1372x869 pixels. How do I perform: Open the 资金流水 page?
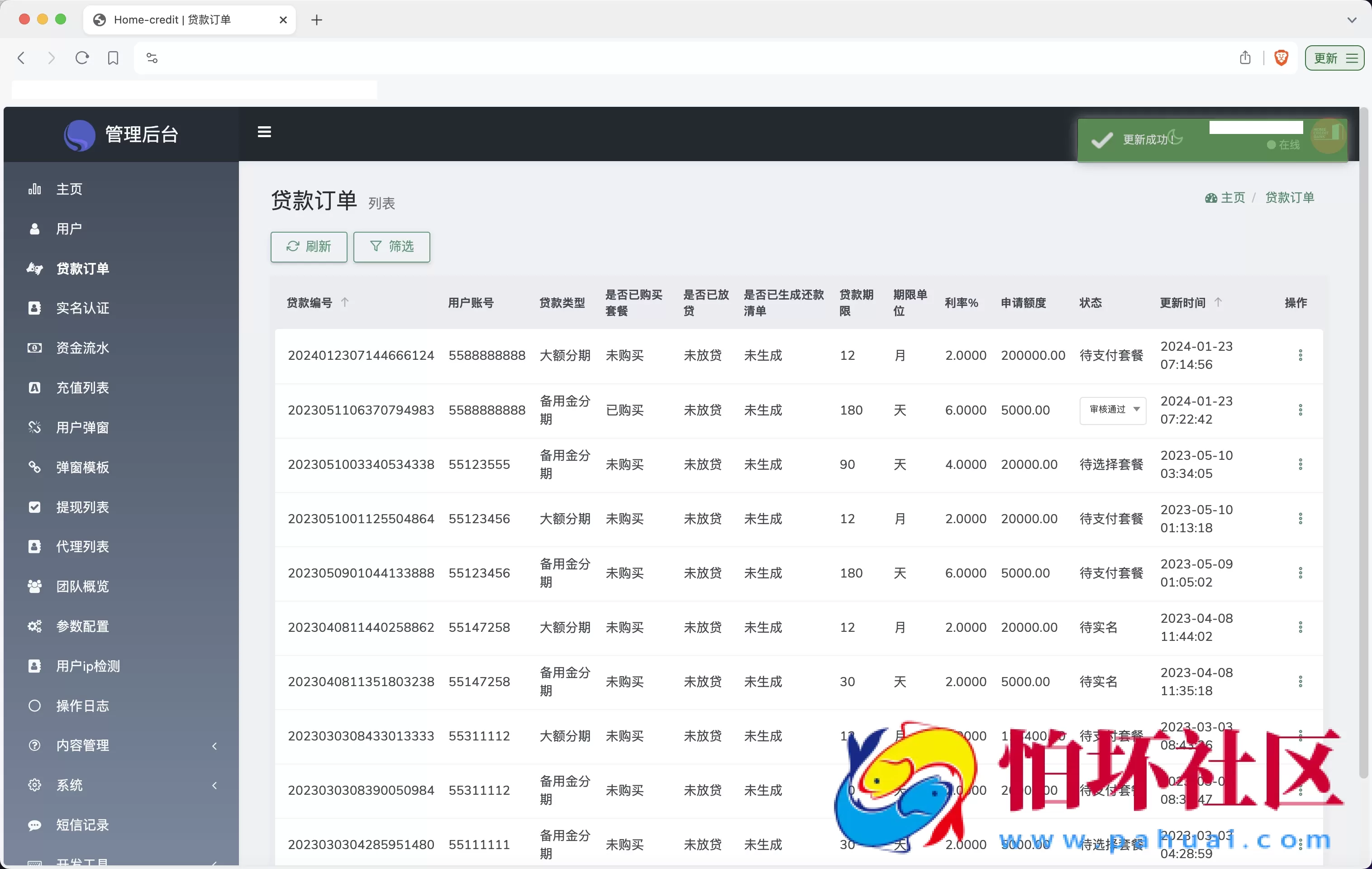tap(84, 348)
